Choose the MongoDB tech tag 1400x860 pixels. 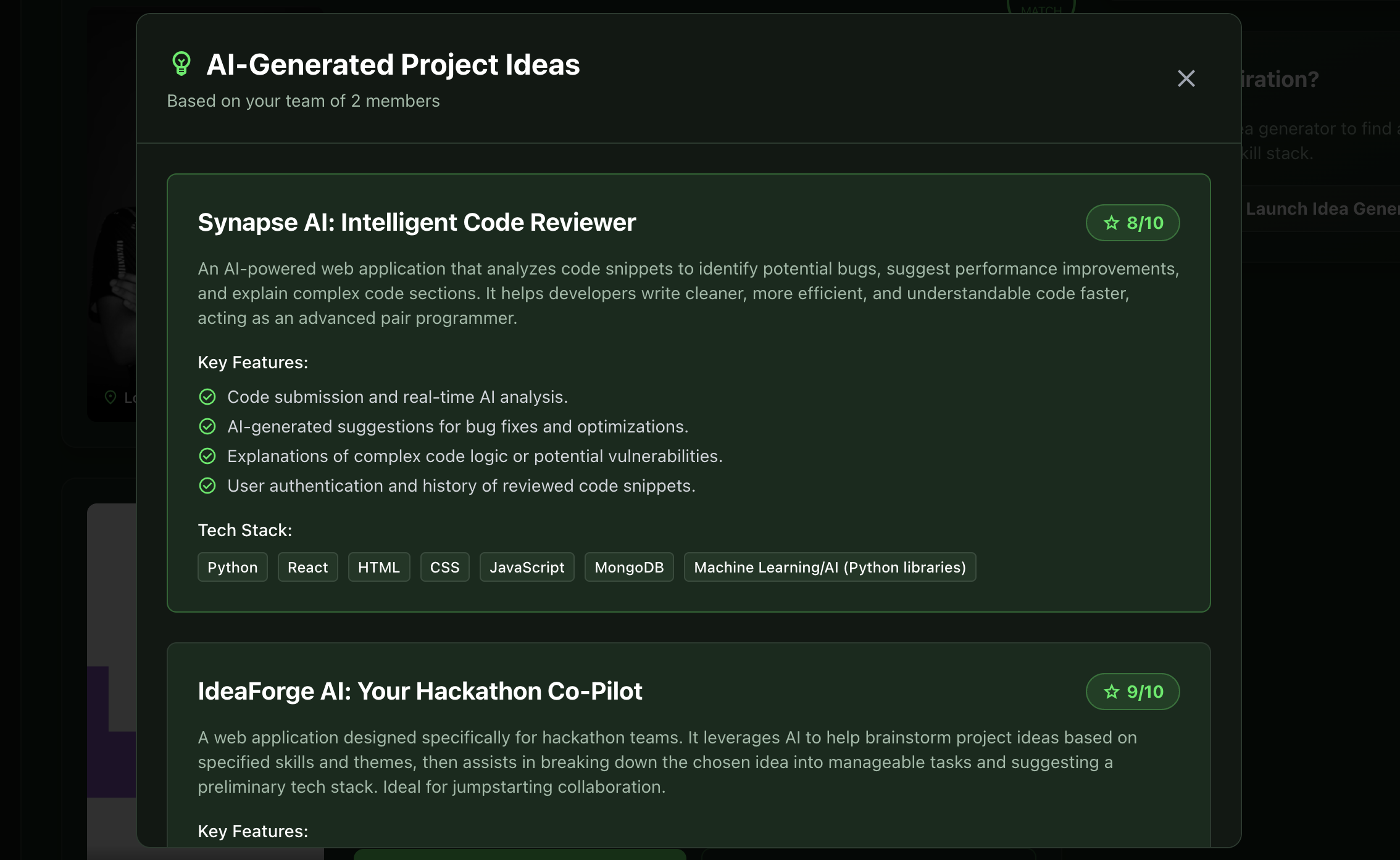628,567
